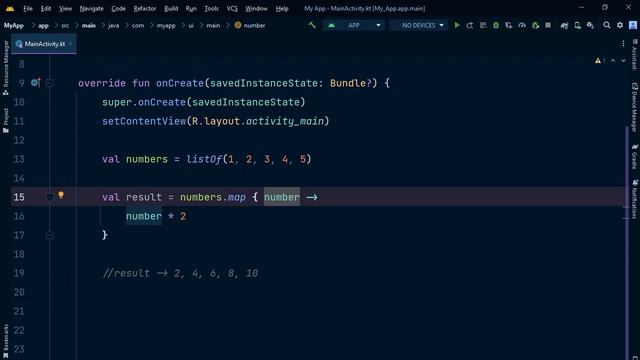The image size is (640, 360).
Task: Click the override gutter icon on line 9
Action: pos(36,83)
